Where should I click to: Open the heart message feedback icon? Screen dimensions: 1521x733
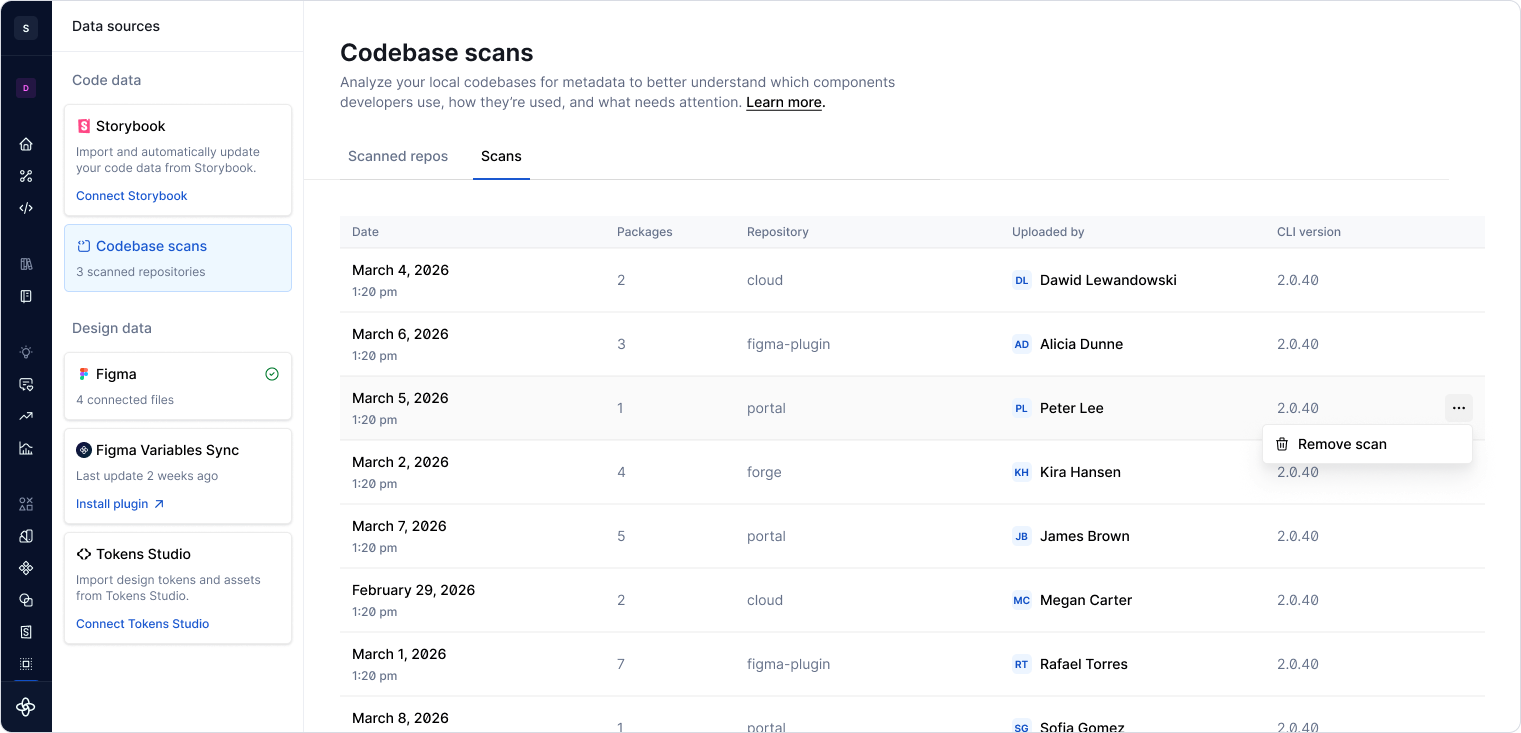coord(26,384)
